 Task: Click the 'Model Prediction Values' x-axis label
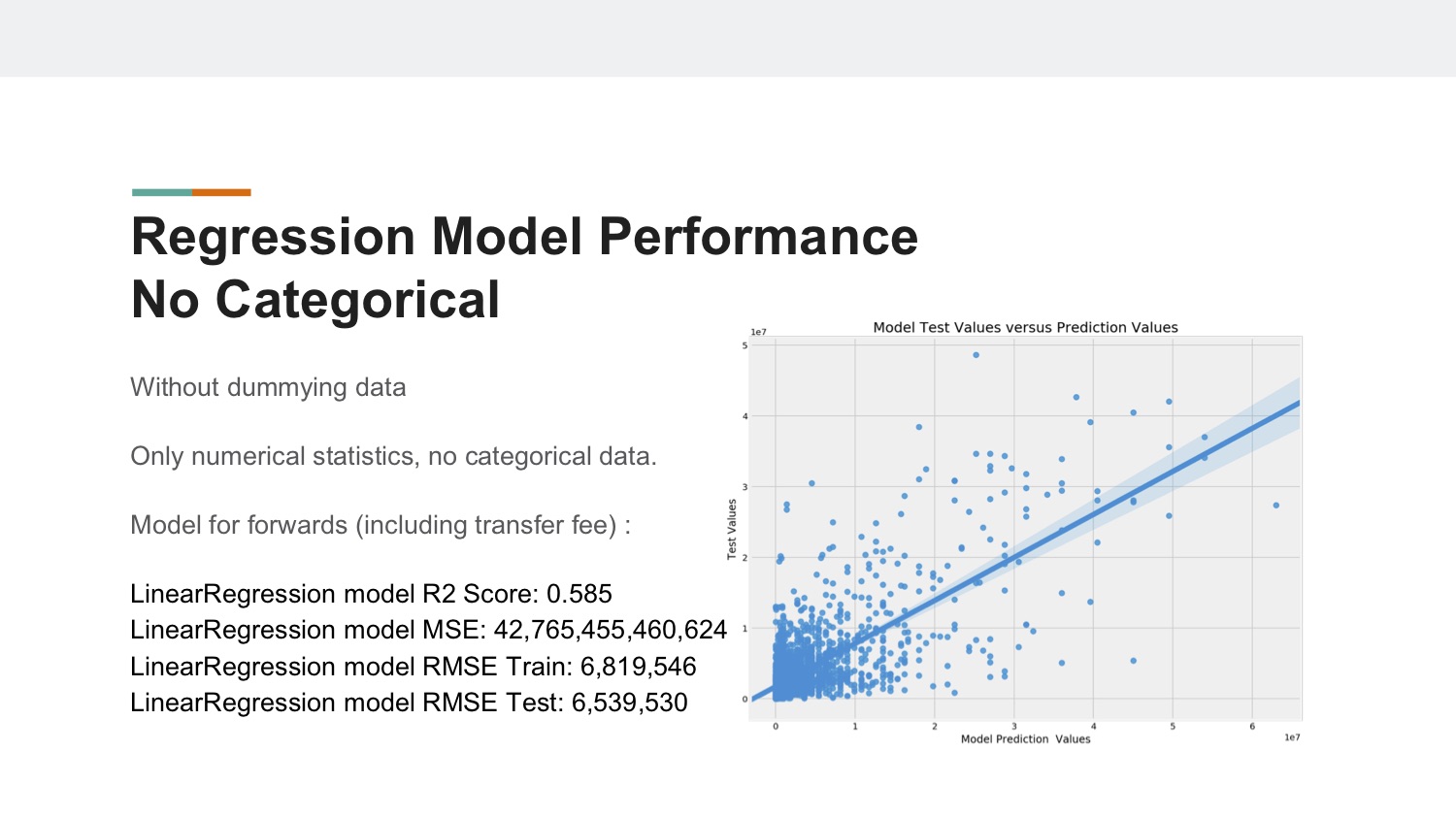pos(1025,739)
